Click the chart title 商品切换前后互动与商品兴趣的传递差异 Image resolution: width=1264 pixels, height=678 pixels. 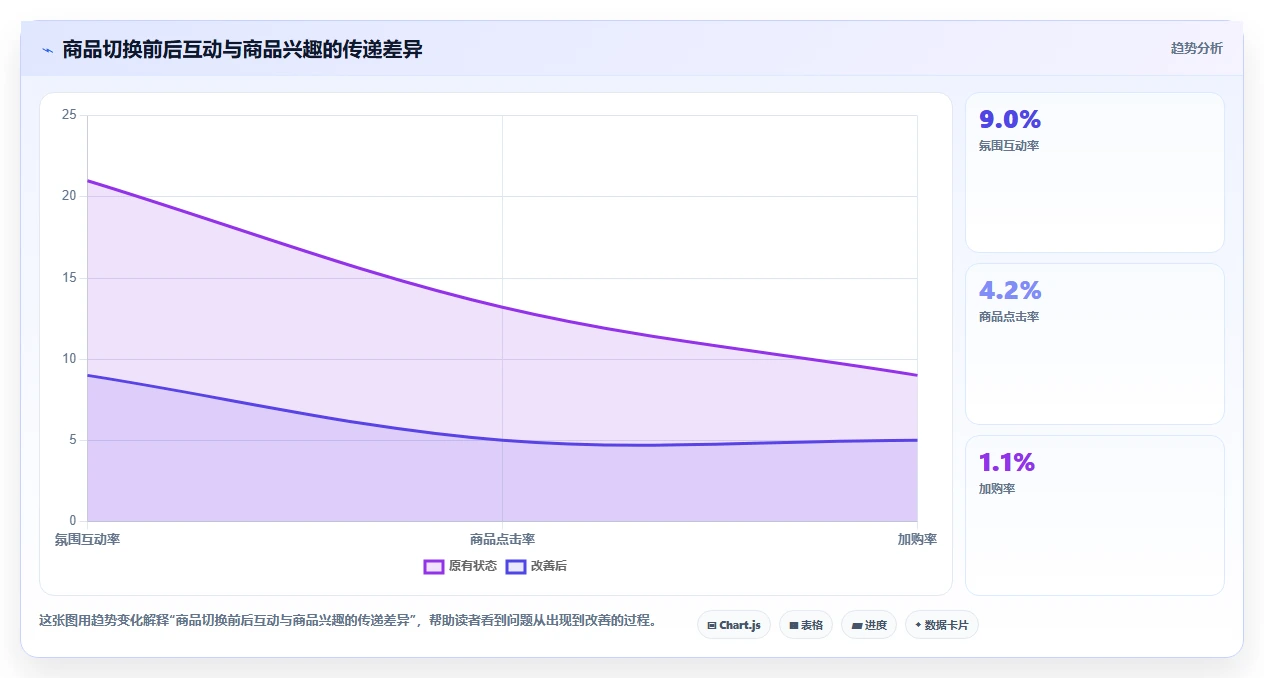click(242, 49)
